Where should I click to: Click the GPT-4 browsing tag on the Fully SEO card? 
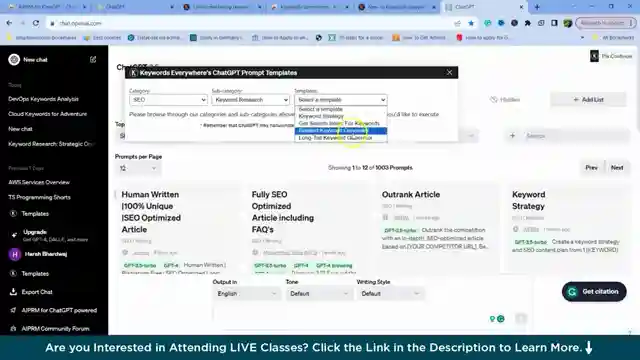point(334,266)
